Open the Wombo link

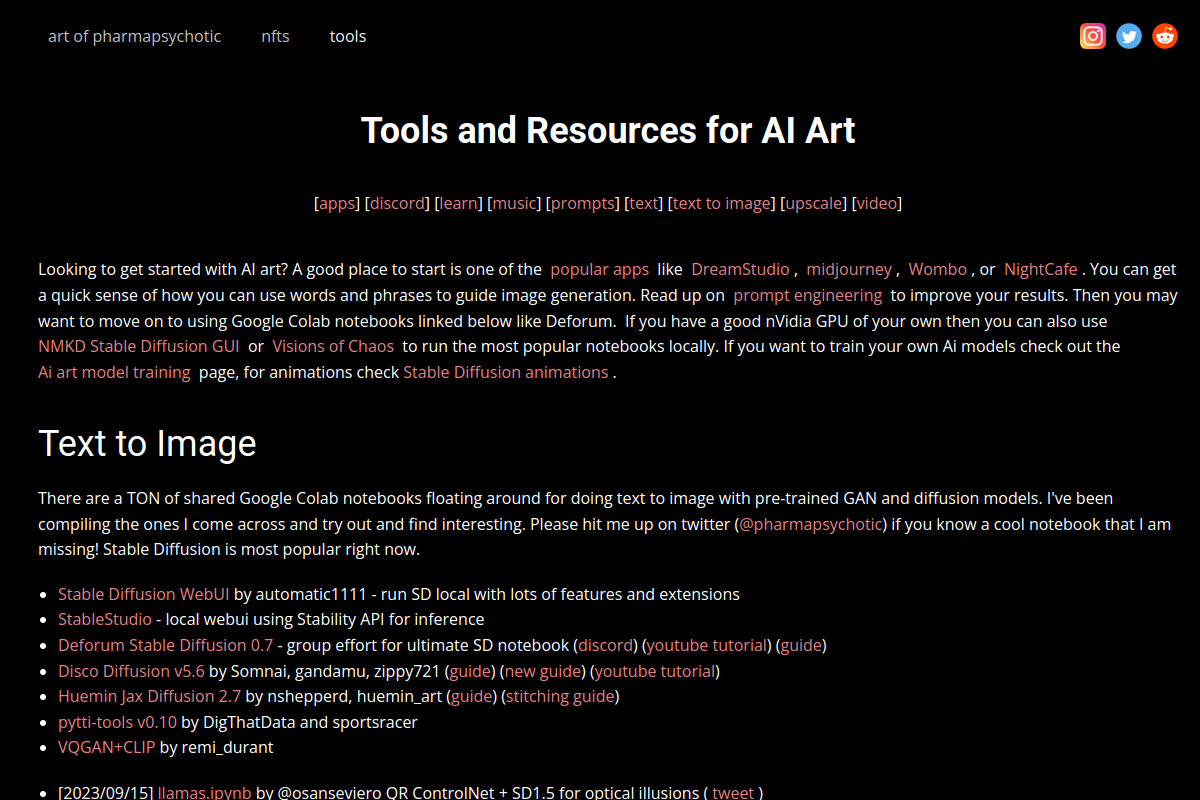tap(938, 269)
